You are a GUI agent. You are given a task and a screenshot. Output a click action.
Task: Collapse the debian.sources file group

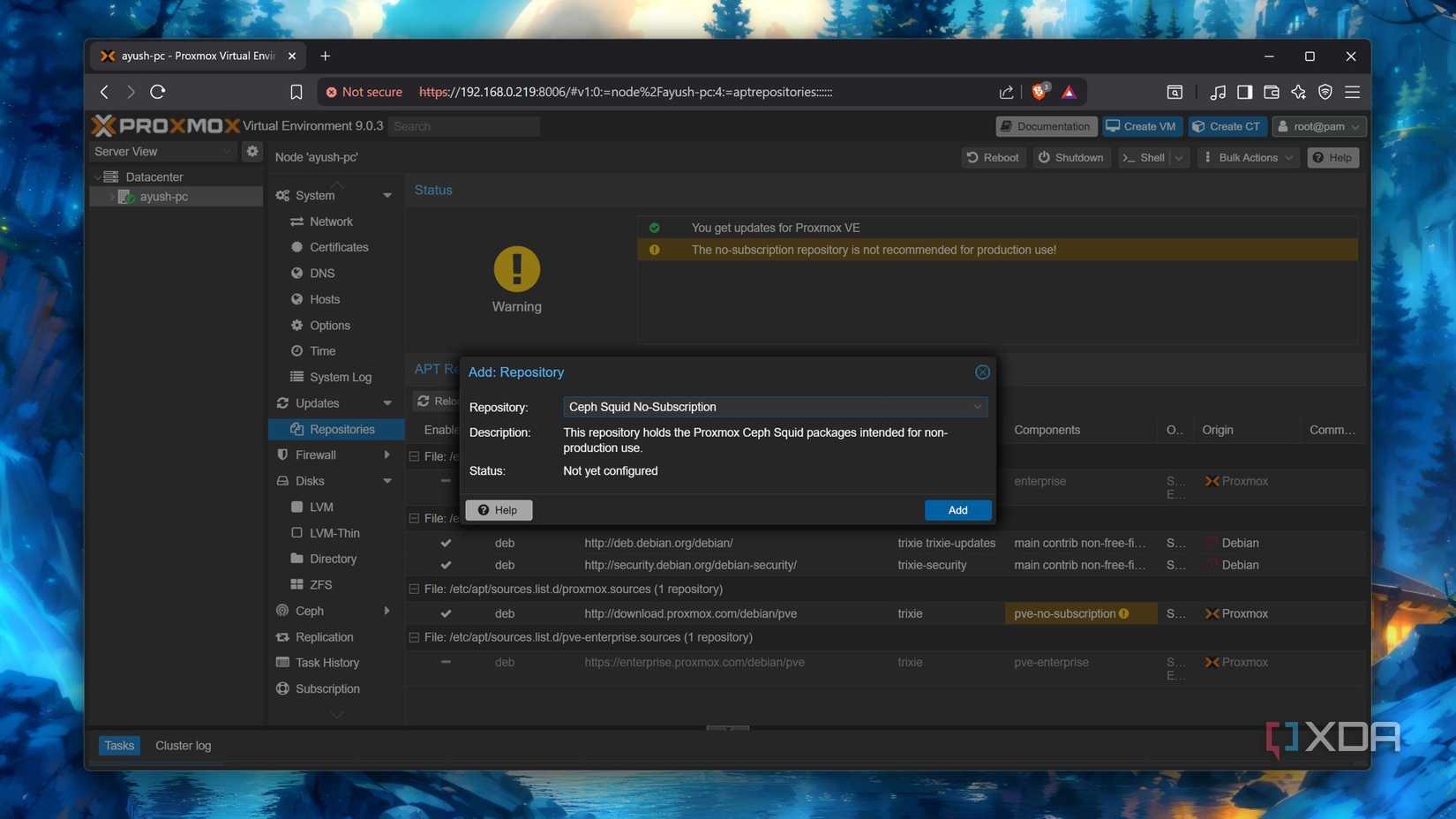coord(415,518)
